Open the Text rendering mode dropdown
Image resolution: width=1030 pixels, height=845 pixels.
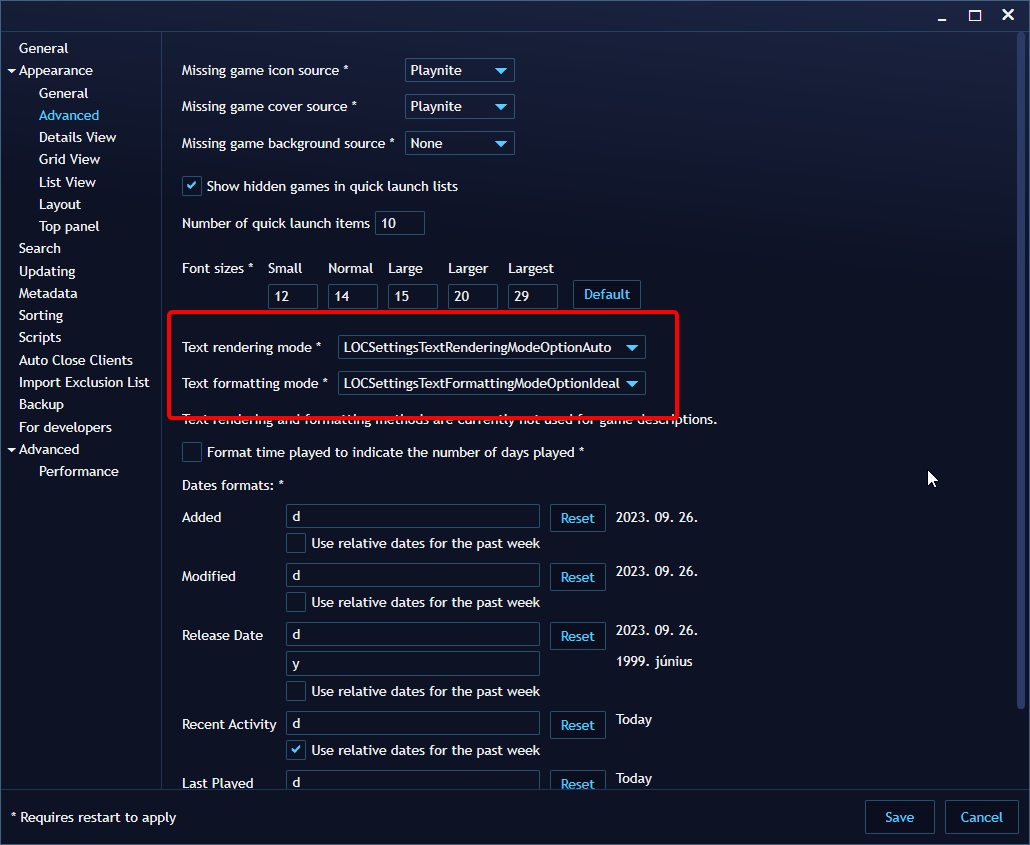490,347
